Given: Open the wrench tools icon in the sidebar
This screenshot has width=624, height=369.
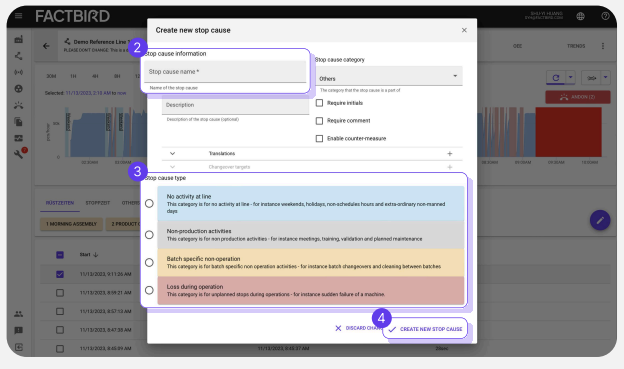Looking at the screenshot, I should pyautogui.click(x=18, y=154).
